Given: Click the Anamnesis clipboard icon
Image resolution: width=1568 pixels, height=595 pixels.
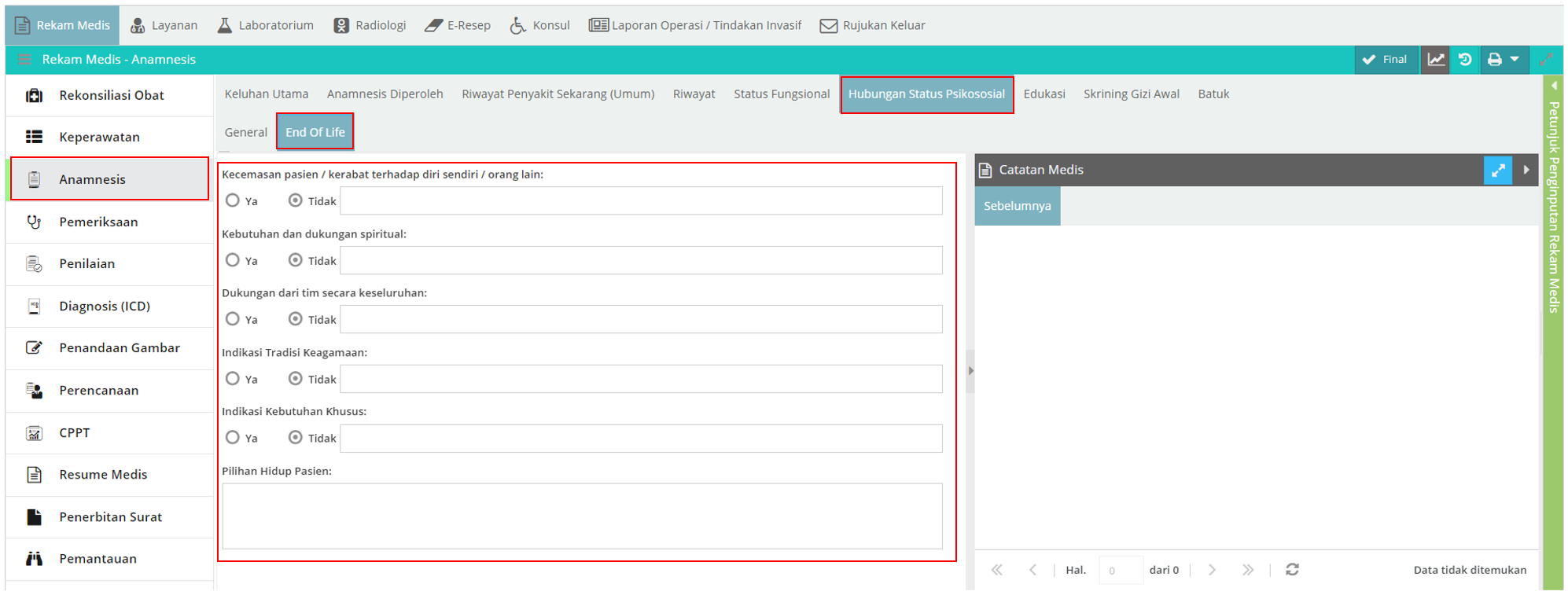Looking at the screenshot, I should (x=34, y=179).
